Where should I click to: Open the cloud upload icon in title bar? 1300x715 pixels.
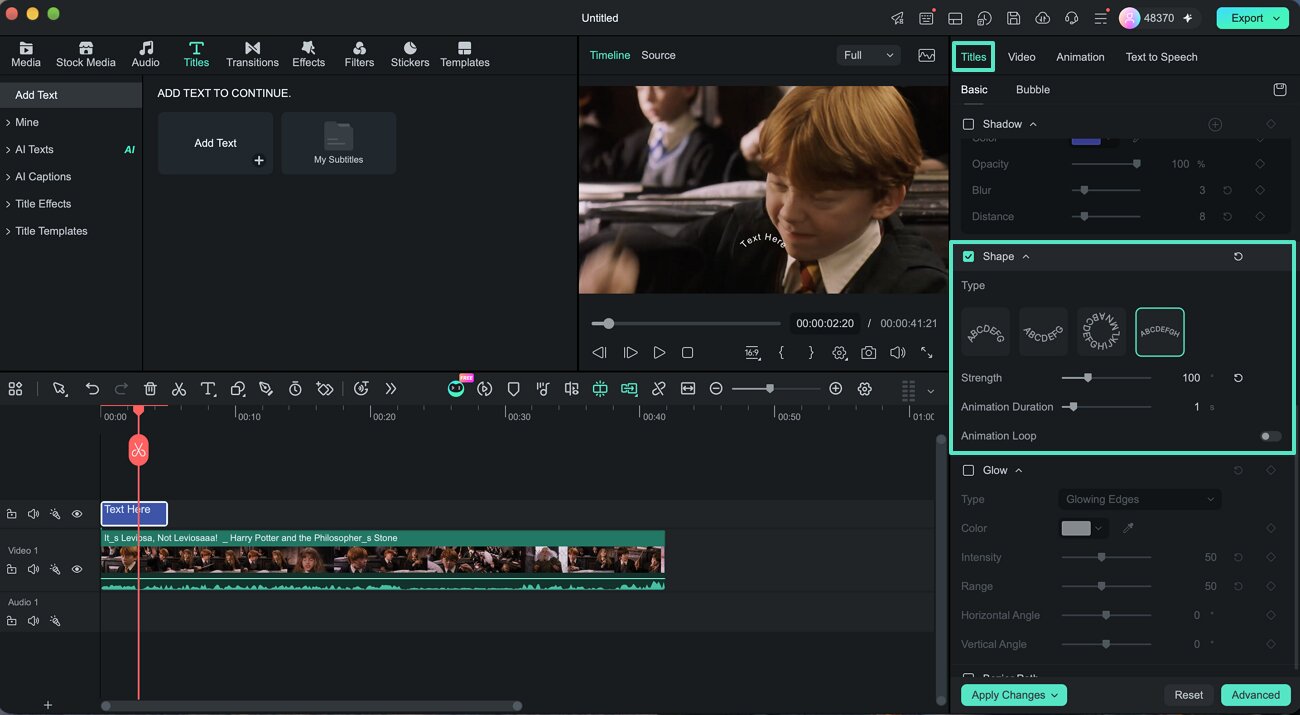[x=1042, y=18]
